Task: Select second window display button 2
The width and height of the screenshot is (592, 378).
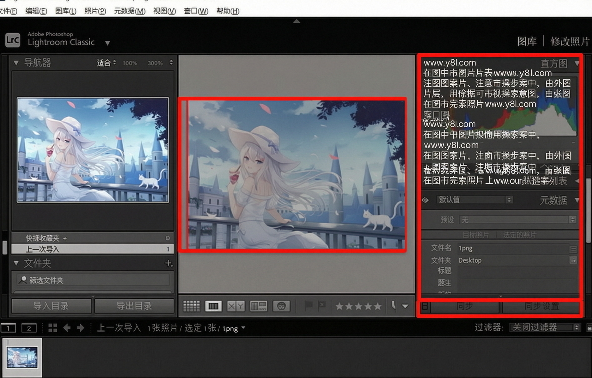Action: 29,328
